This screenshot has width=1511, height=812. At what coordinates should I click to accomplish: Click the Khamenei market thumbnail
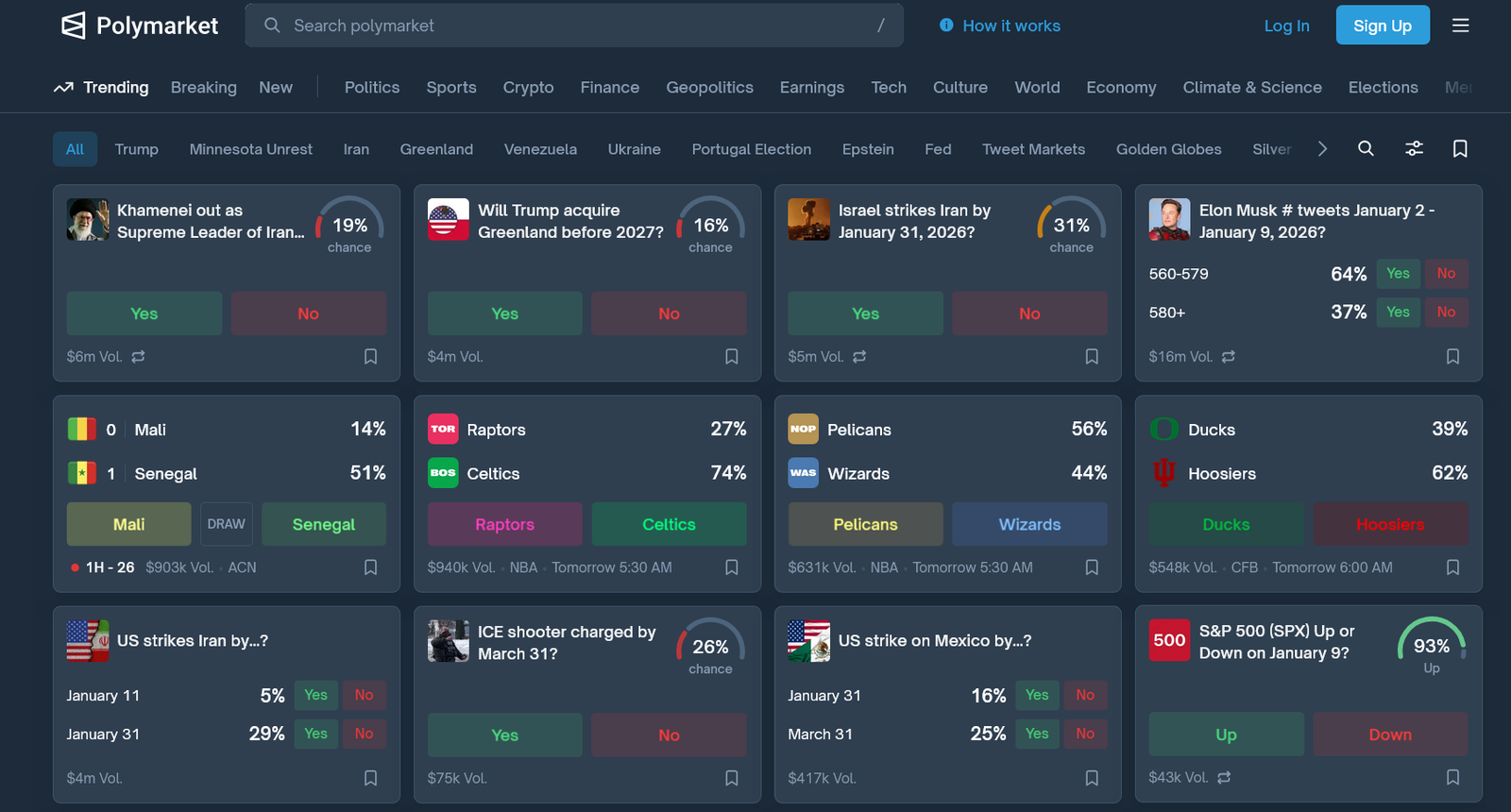tap(88, 220)
